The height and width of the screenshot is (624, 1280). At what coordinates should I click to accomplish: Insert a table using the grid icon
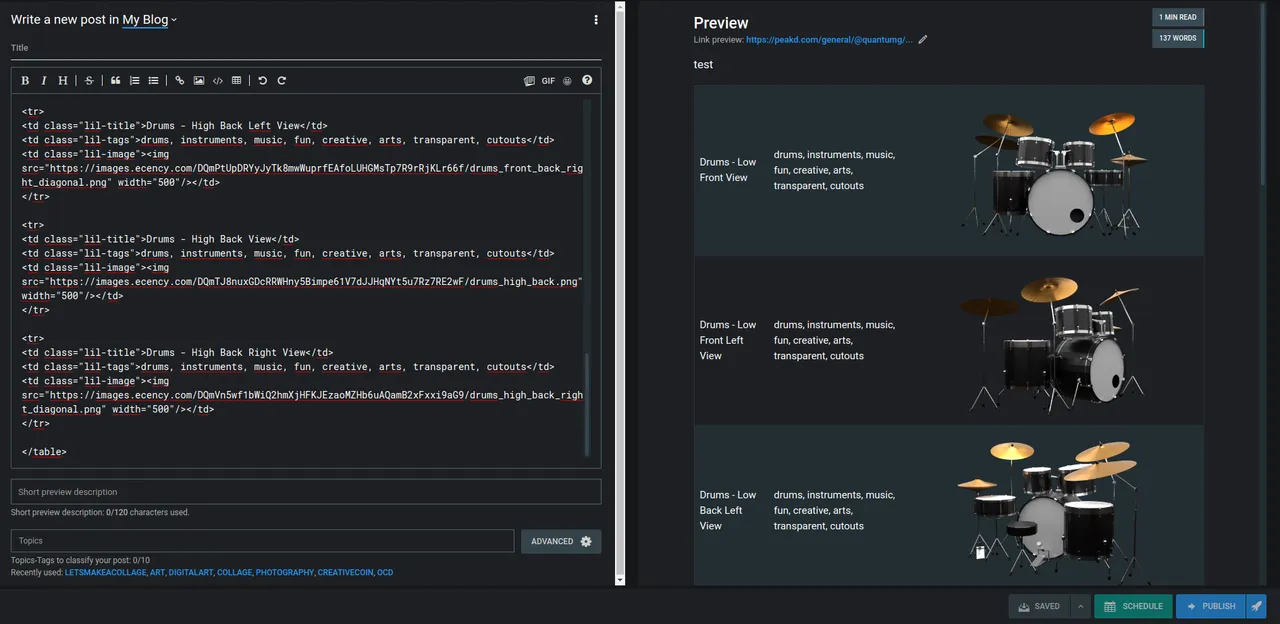(236, 81)
